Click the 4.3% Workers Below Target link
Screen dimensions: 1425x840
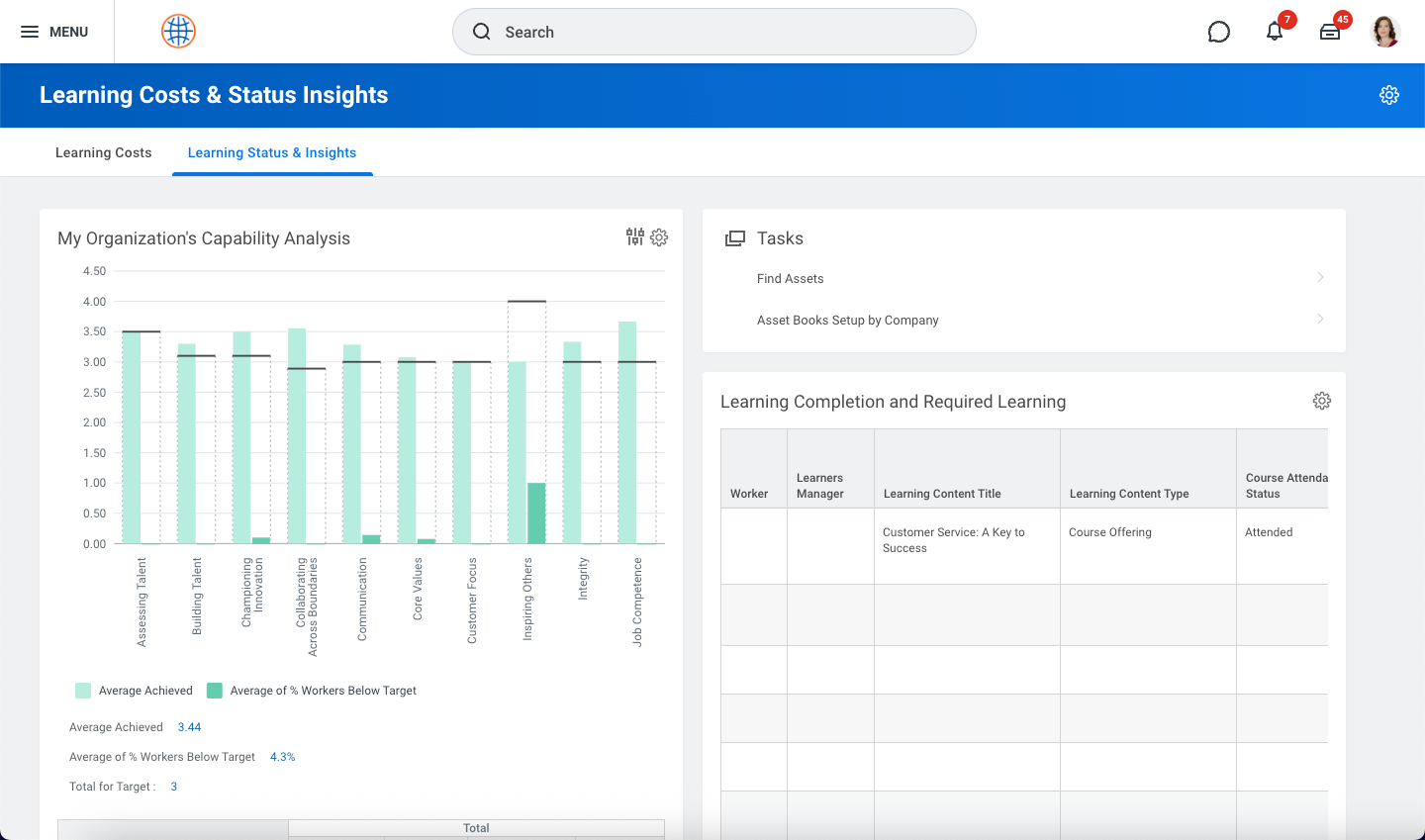(x=282, y=756)
